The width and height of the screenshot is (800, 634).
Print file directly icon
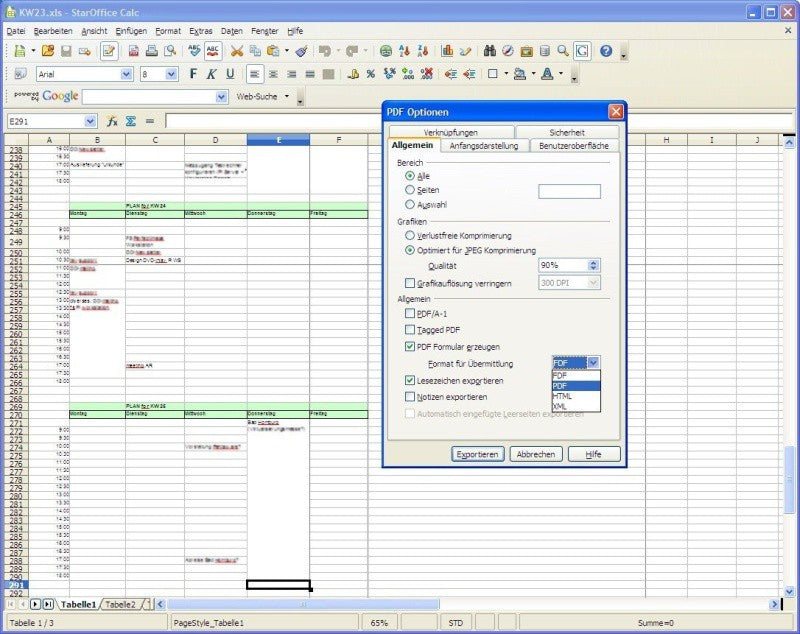tap(152, 51)
